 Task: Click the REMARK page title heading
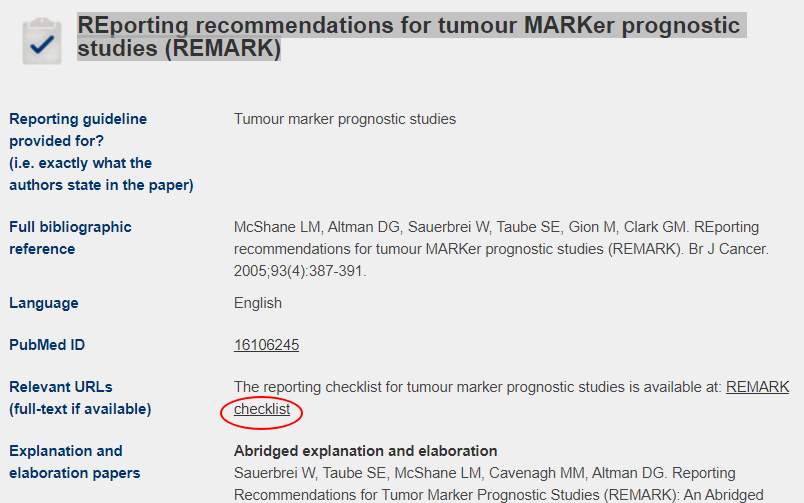(x=408, y=36)
